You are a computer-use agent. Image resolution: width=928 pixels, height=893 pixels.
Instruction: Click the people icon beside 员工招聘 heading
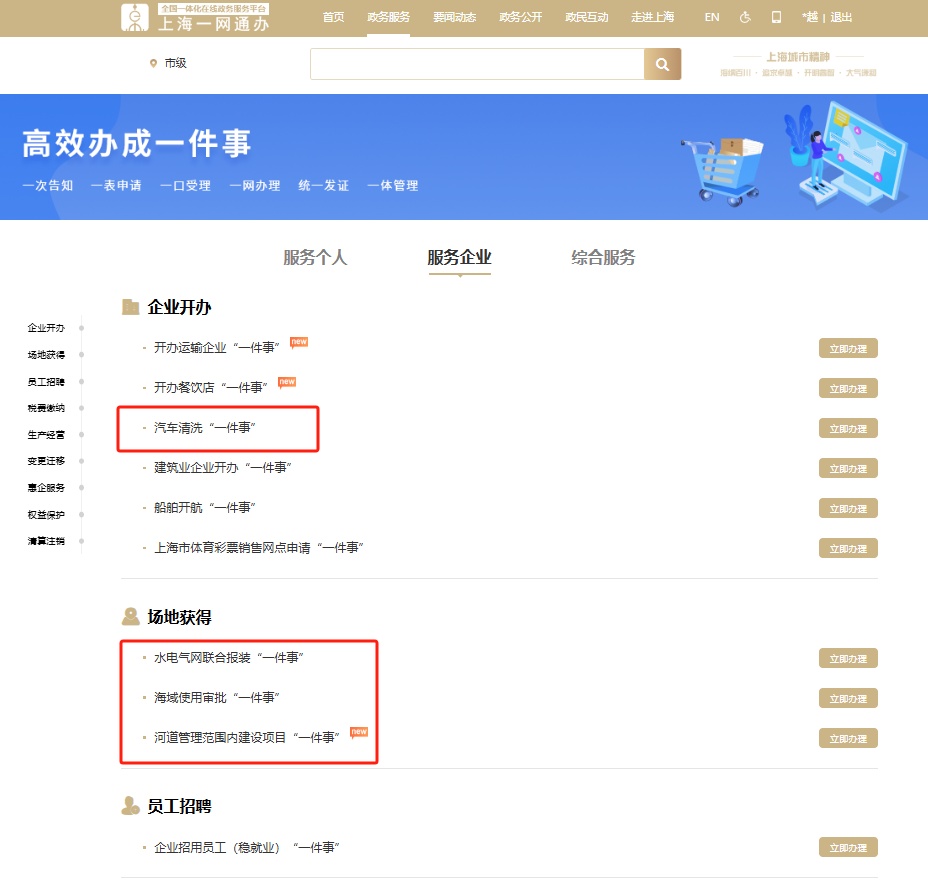click(x=130, y=806)
